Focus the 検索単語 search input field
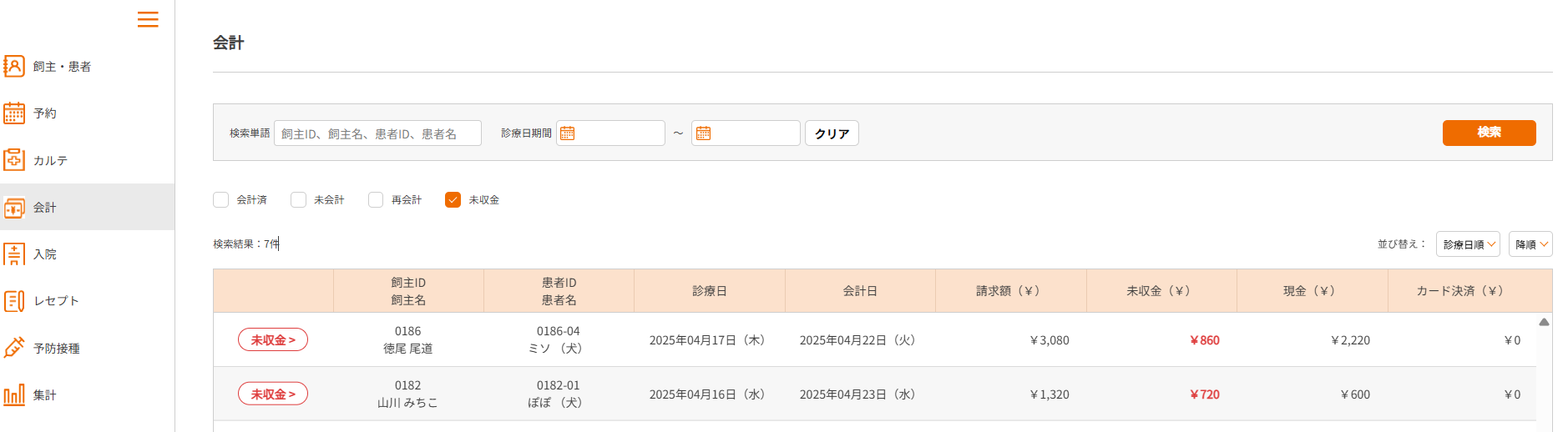 tap(377, 133)
